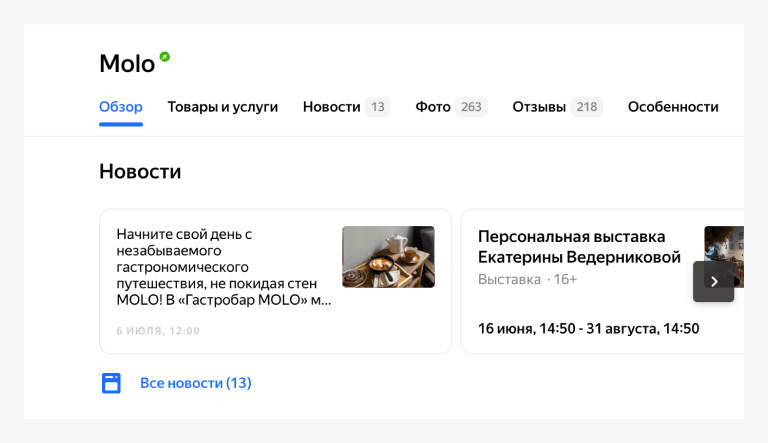Viewport: 768px width, 443px height.
Task: Click the 218 reviews count badge
Action: 587,107
